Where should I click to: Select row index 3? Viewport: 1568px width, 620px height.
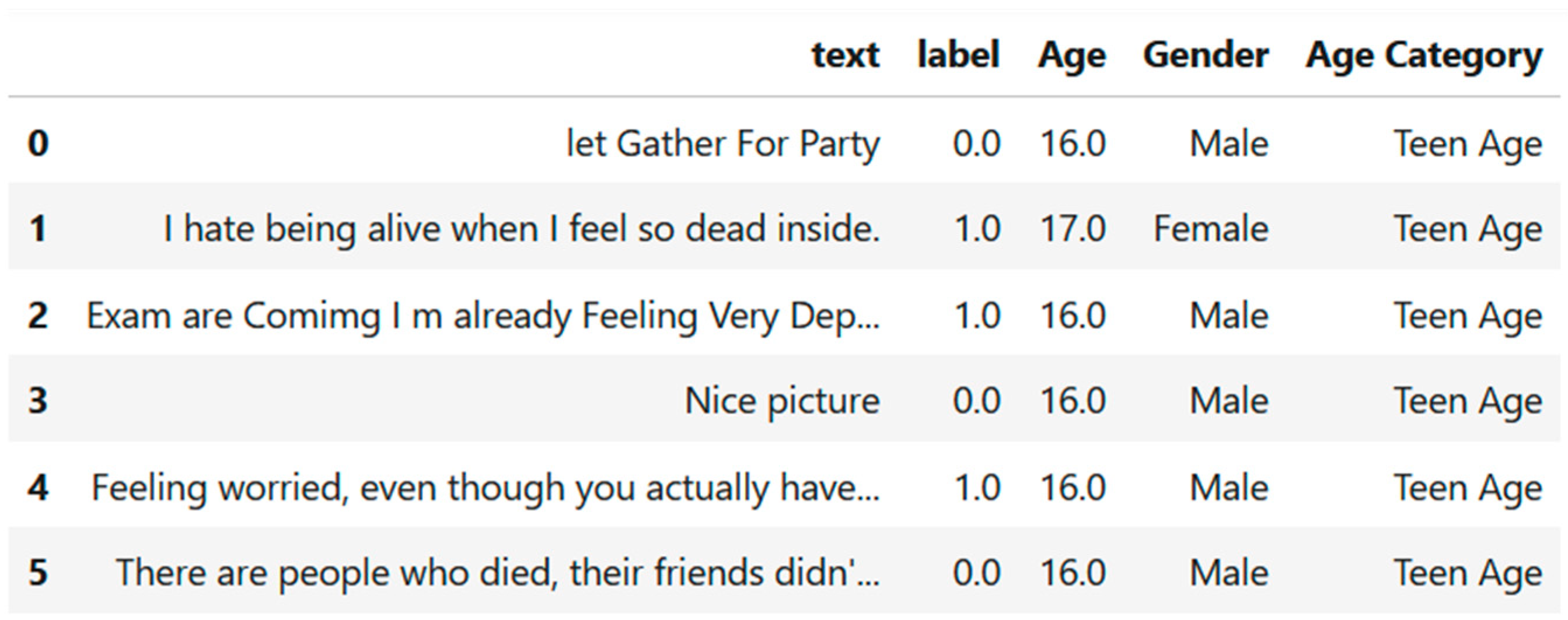[x=38, y=400]
